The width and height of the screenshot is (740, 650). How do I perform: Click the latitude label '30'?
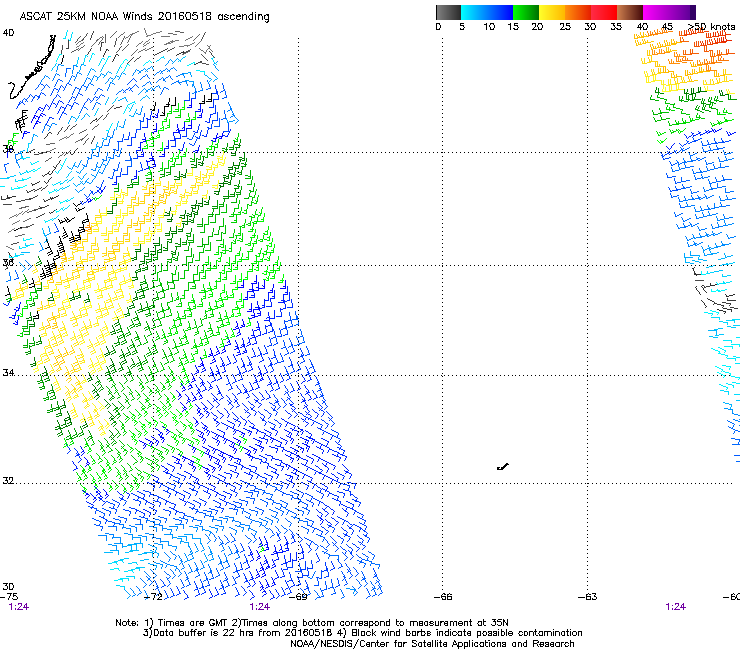pos(8,586)
